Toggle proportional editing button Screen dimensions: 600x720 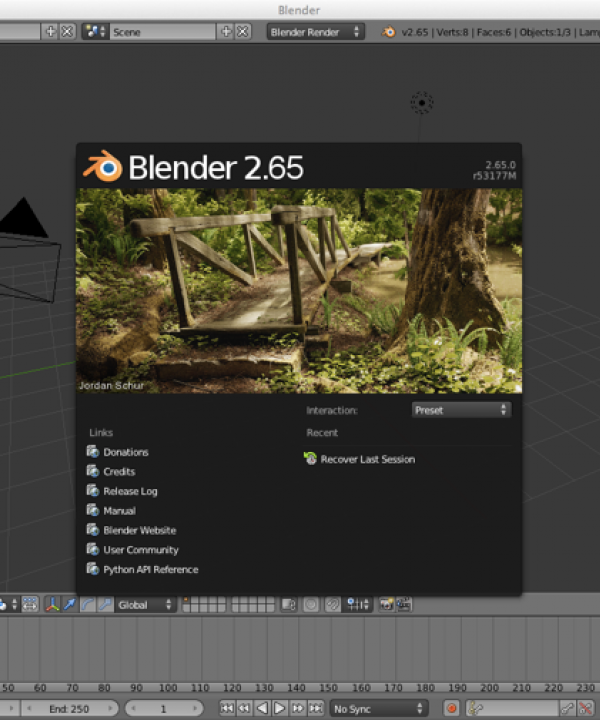311,605
